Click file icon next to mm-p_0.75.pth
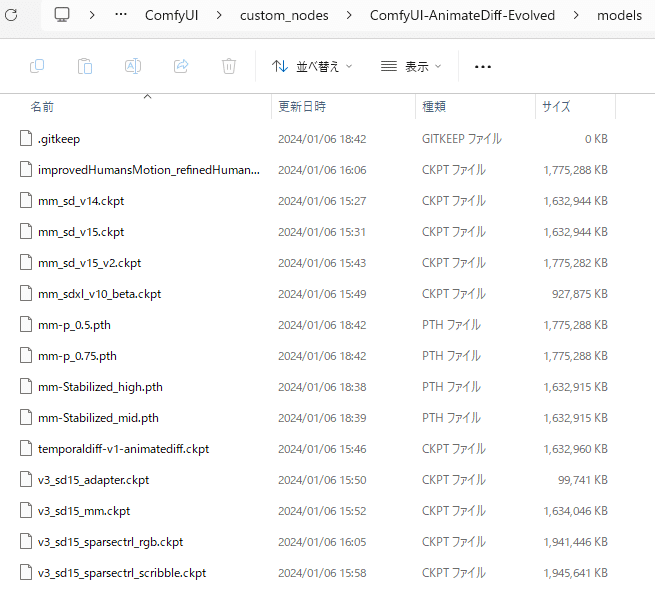 click(x=26, y=355)
